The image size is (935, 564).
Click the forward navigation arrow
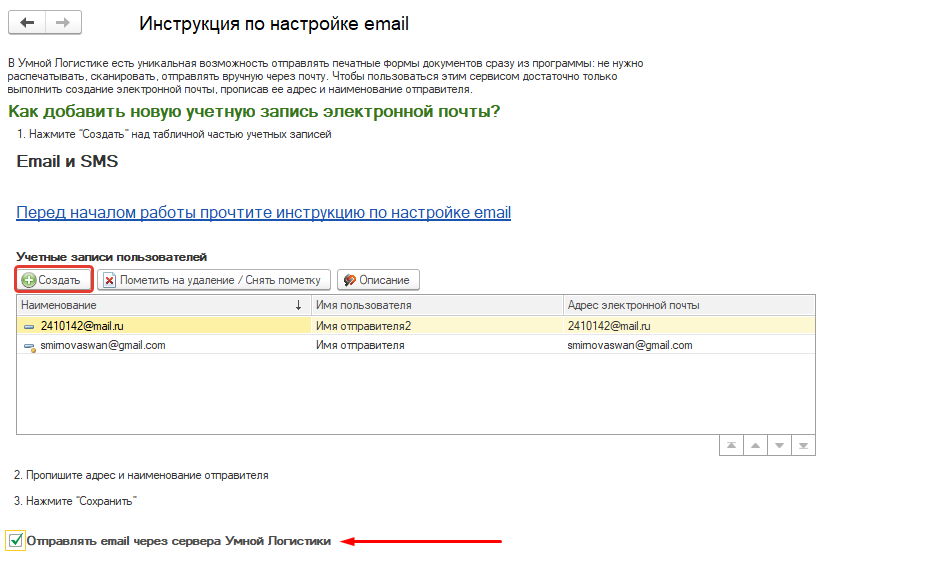click(63, 23)
